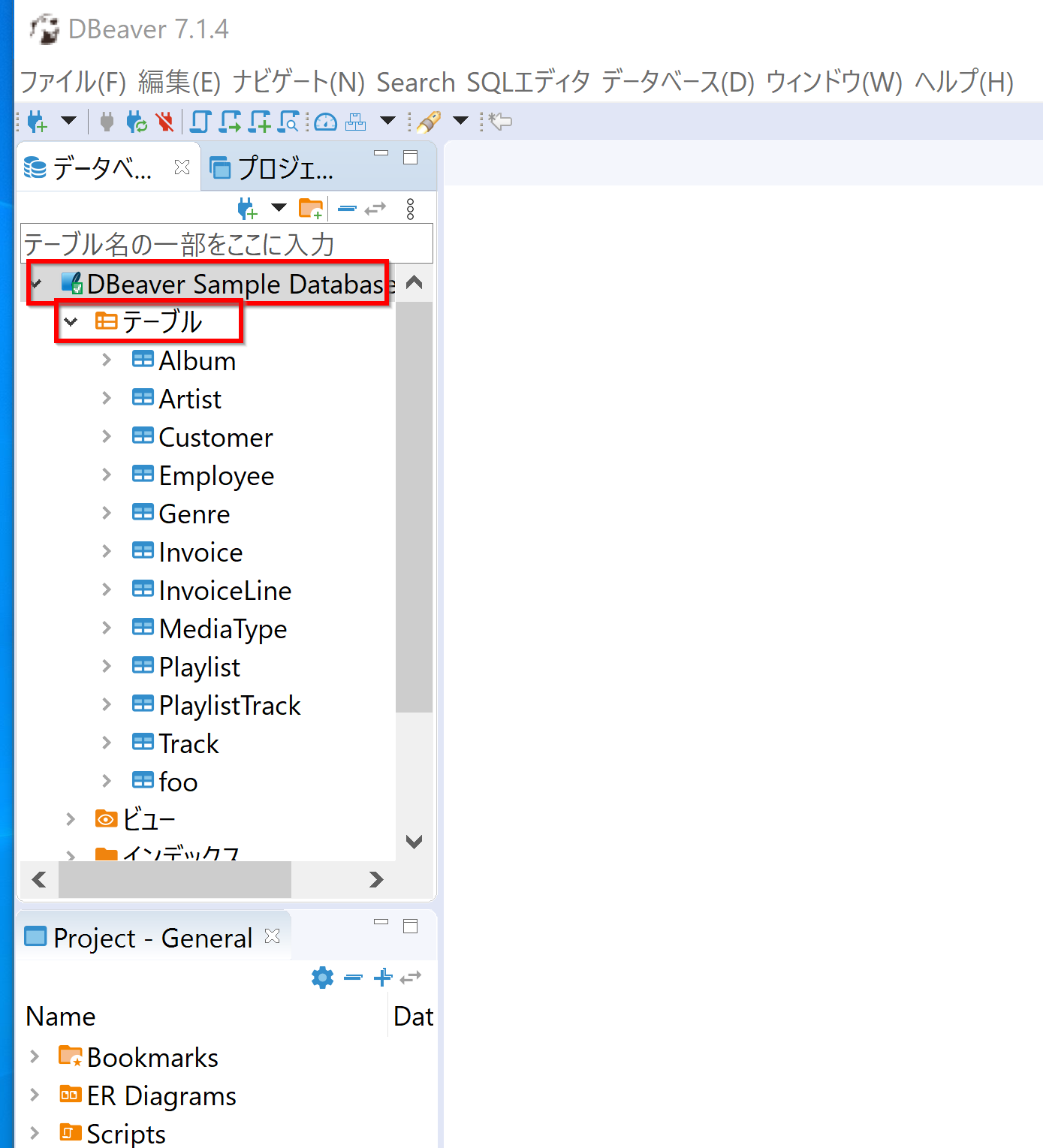The width and height of the screenshot is (1043, 1148).
Task: Open the 編集(E) menu
Action: pos(179,82)
